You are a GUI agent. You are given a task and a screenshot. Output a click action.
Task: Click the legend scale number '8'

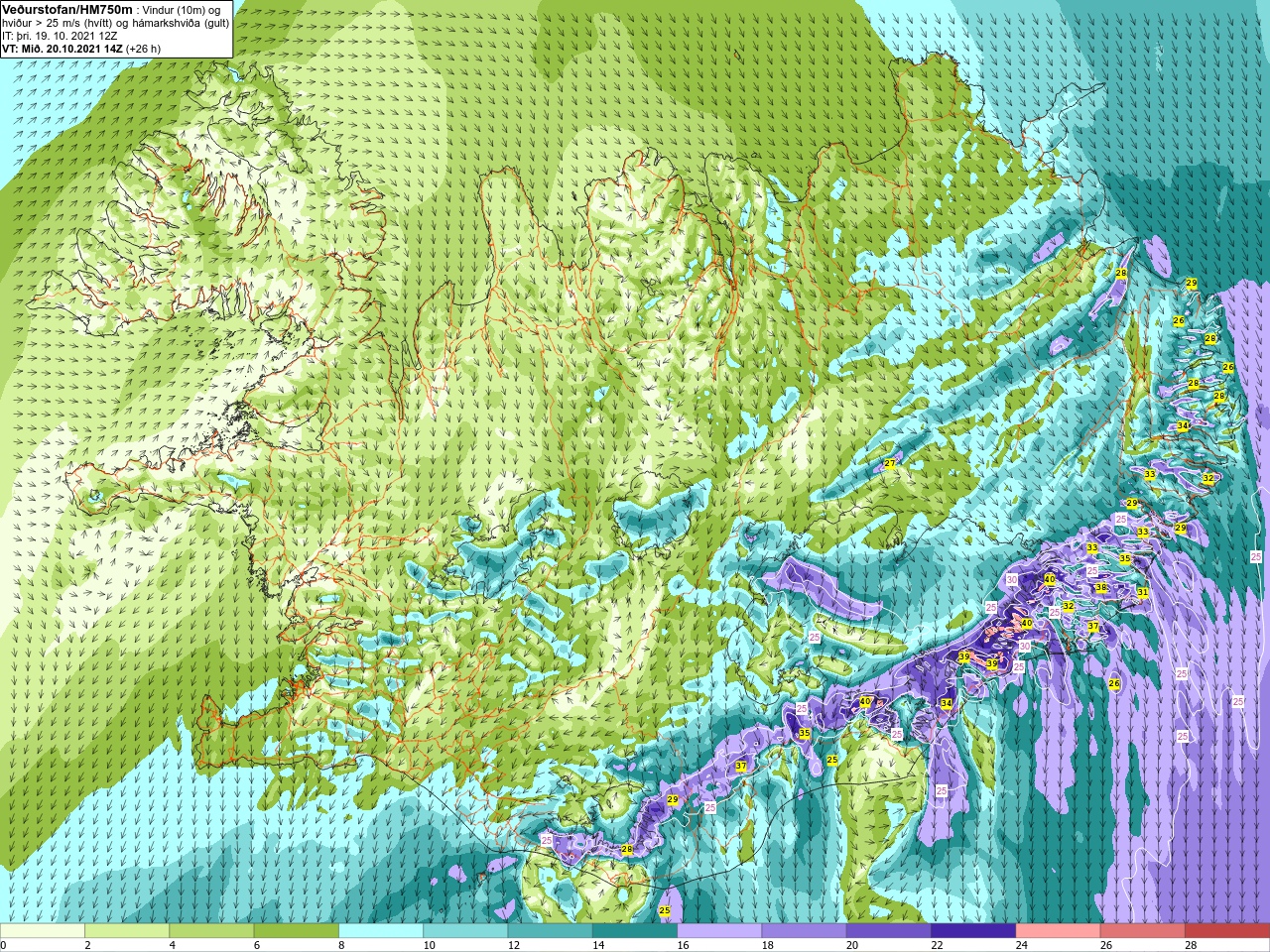pyautogui.click(x=341, y=945)
